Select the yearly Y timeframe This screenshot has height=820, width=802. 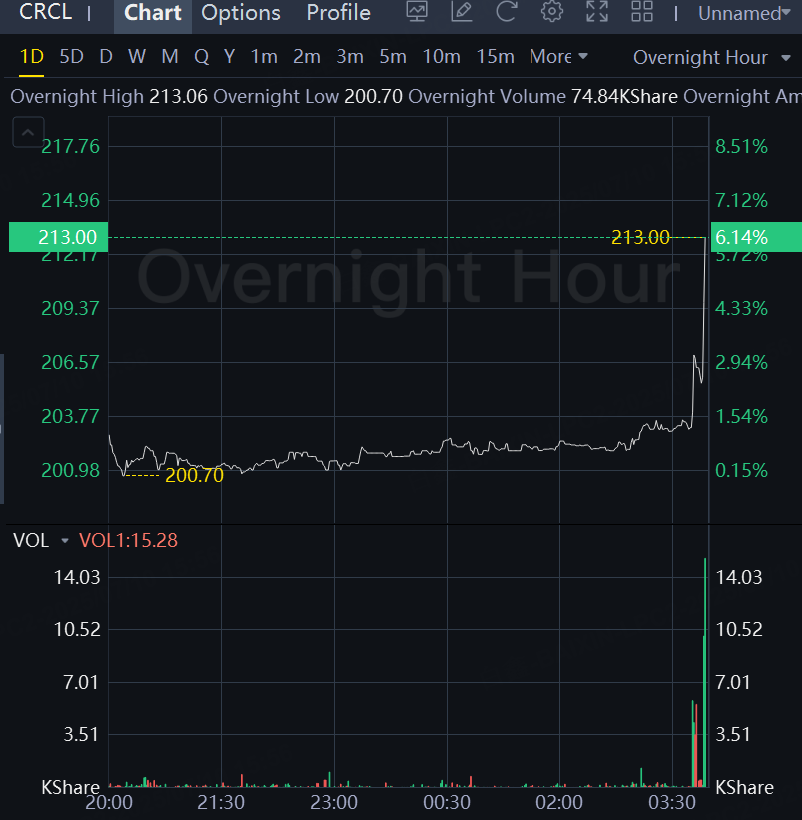pyautogui.click(x=229, y=56)
